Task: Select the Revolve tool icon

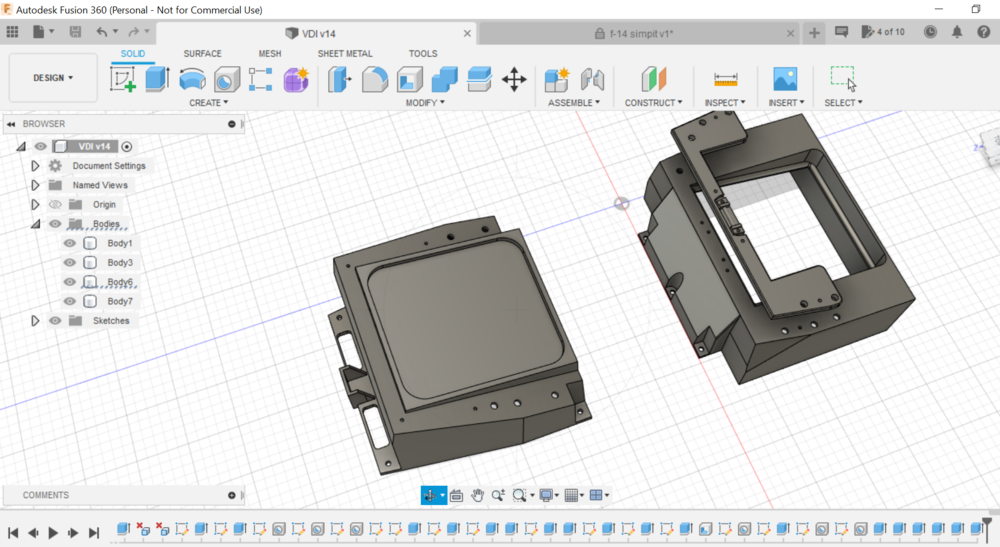Action: [x=192, y=79]
